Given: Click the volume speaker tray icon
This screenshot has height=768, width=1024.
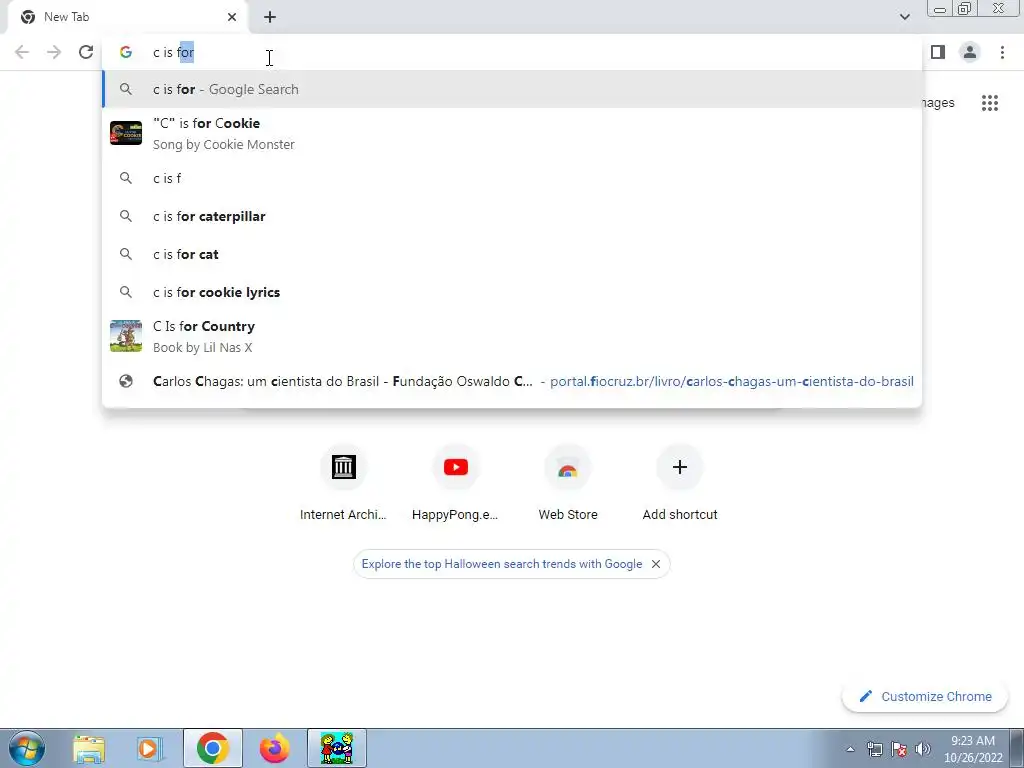Looking at the screenshot, I should click(923, 749).
